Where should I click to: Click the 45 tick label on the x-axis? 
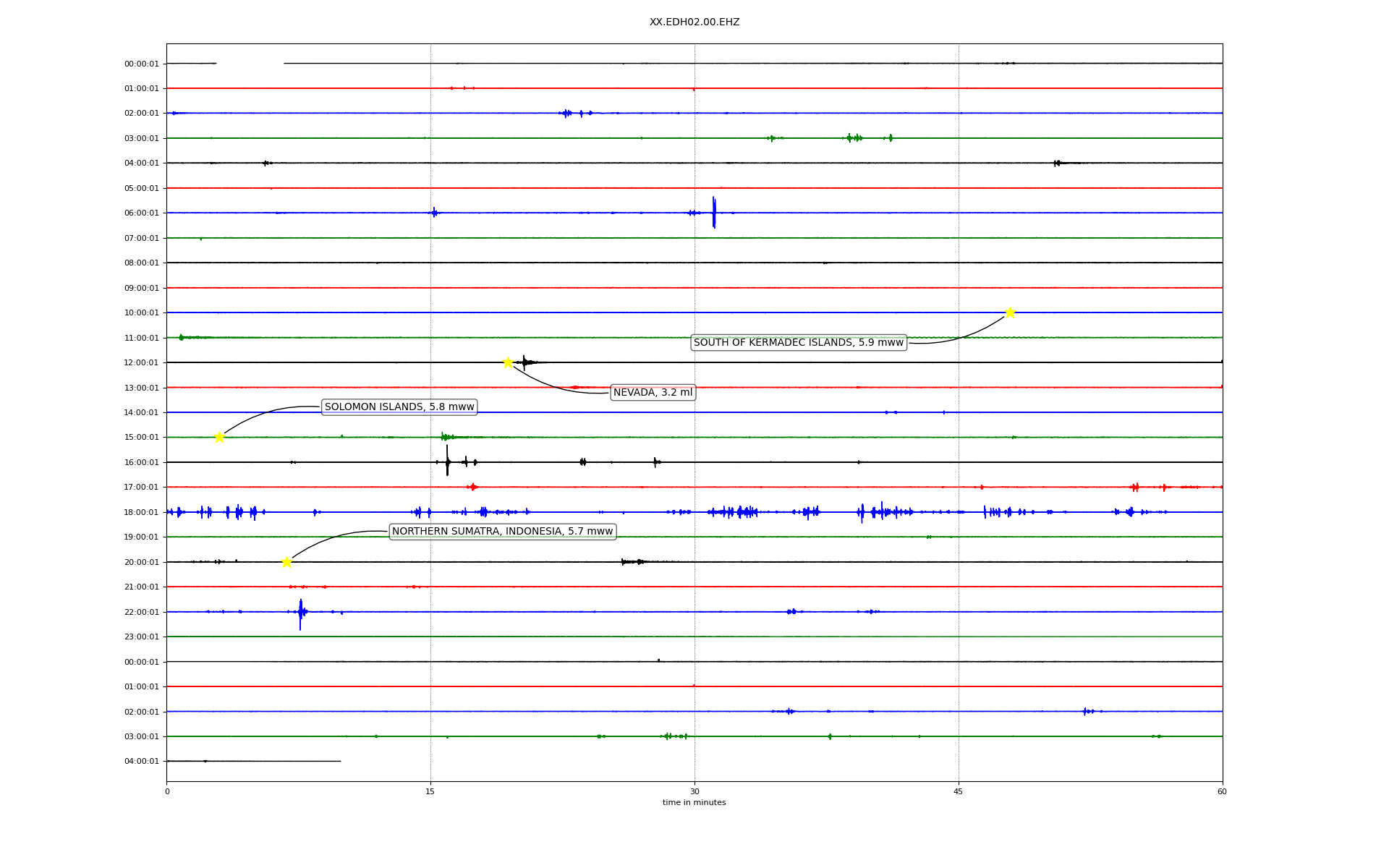958,791
